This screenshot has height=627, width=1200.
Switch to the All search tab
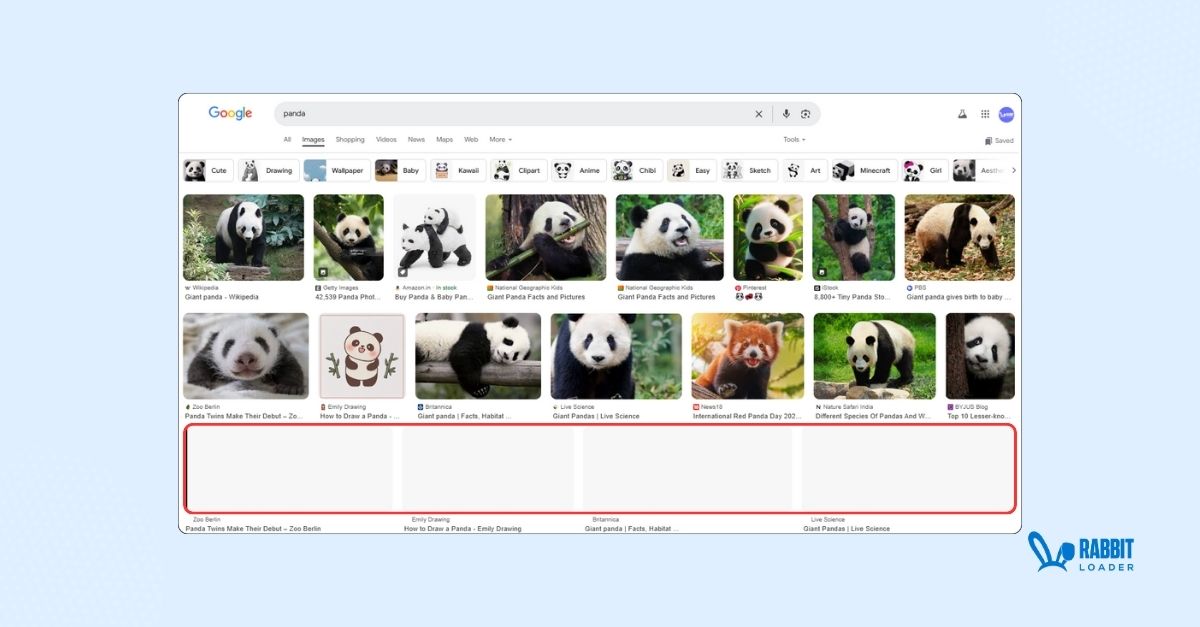287,140
